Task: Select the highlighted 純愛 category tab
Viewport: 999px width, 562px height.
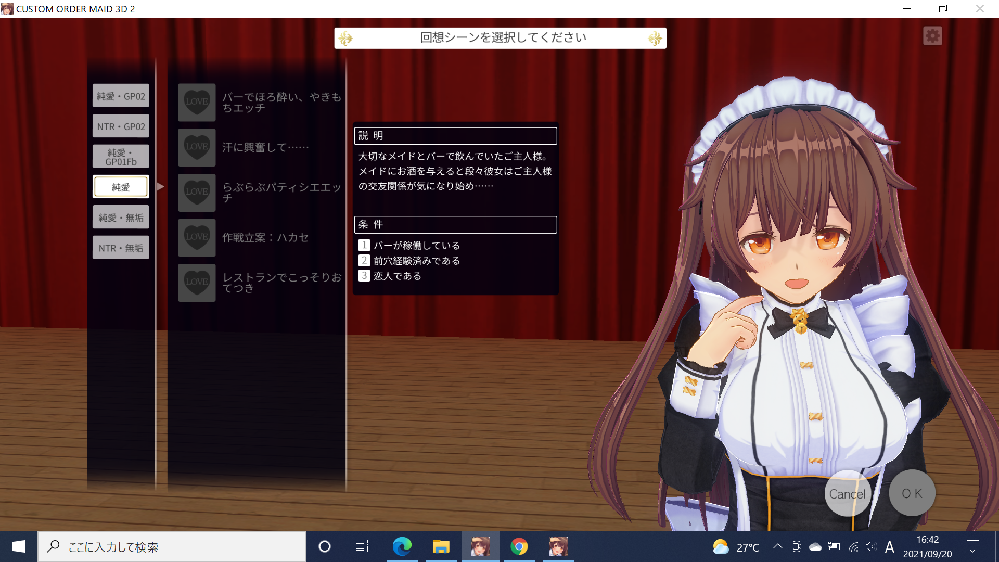Action: 121,187
